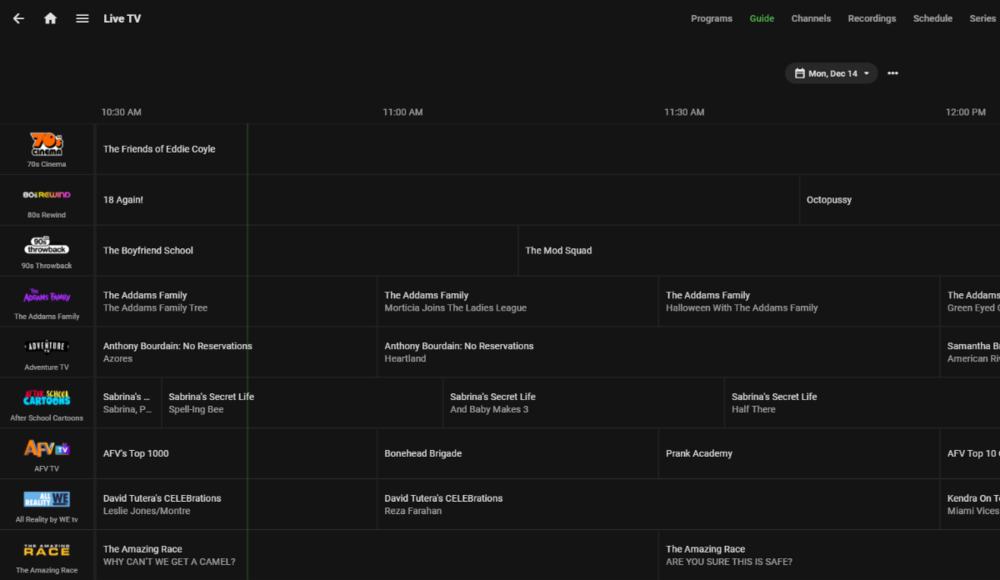This screenshot has height=580, width=1000.
Task: Go to the home screen icon
Action: (x=50, y=18)
